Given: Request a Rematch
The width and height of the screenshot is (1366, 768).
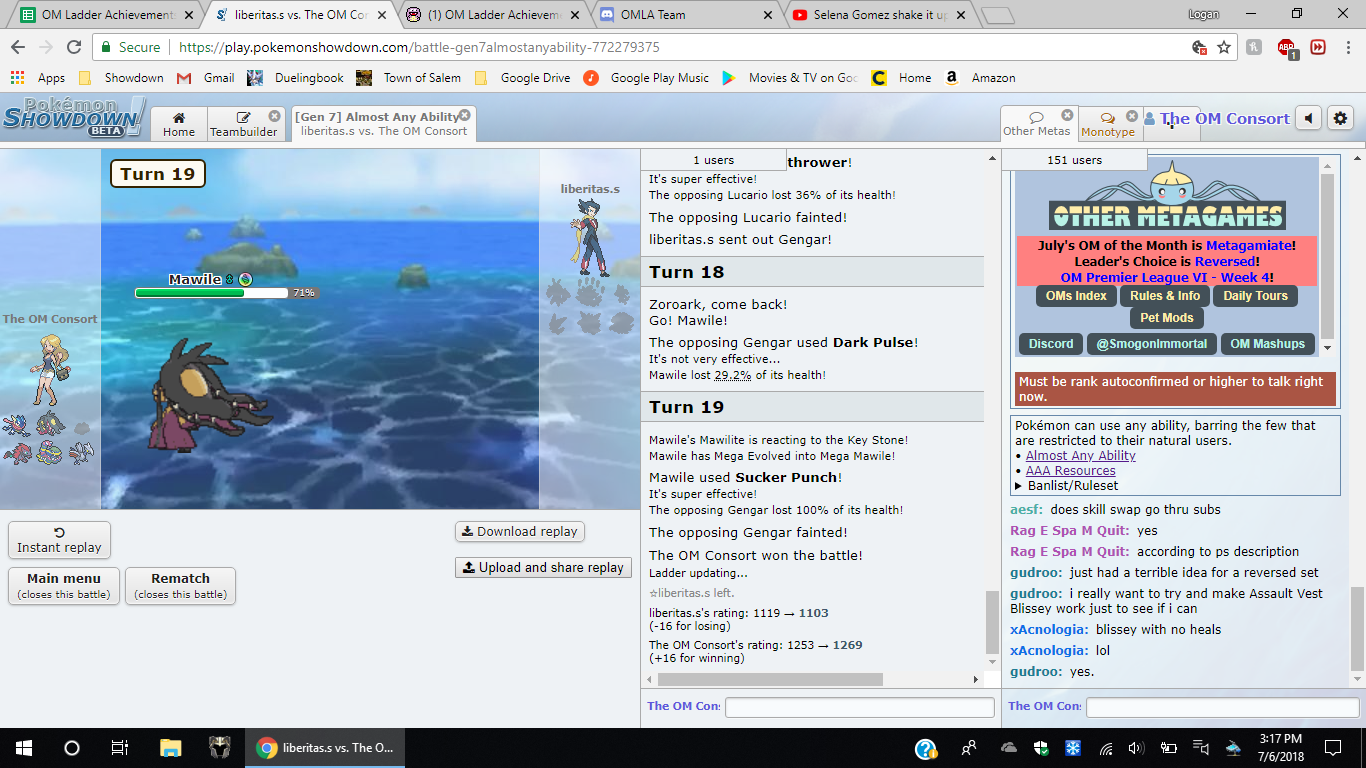Looking at the screenshot, I should [x=180, y=585].
